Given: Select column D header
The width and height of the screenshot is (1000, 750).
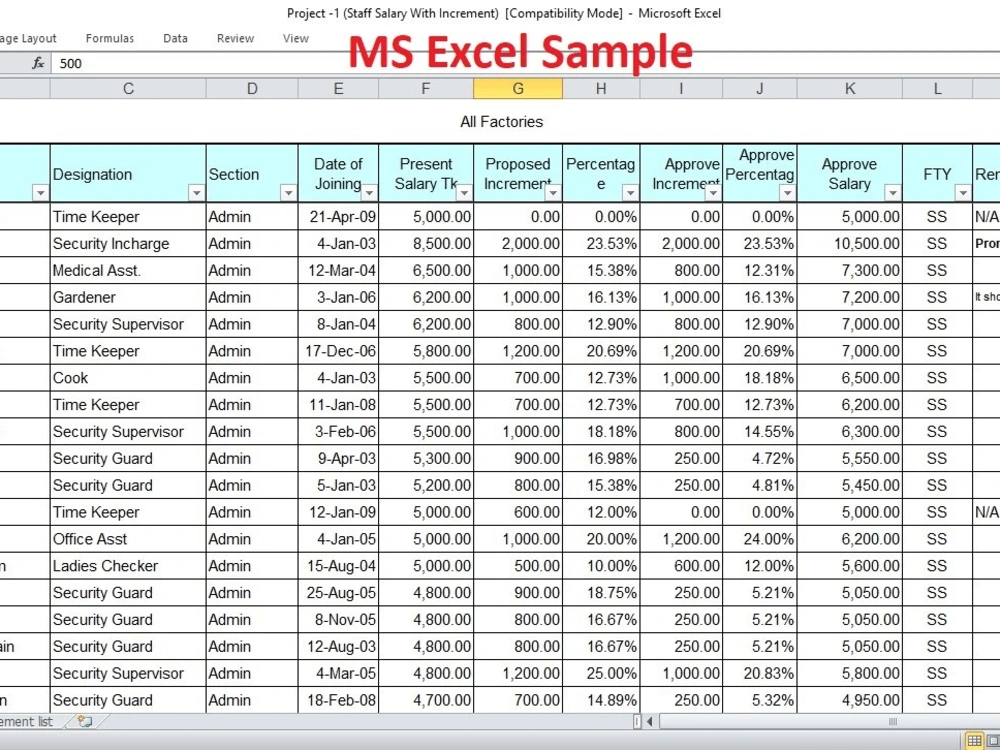Looking at the screenshot, I should [252, 89].
